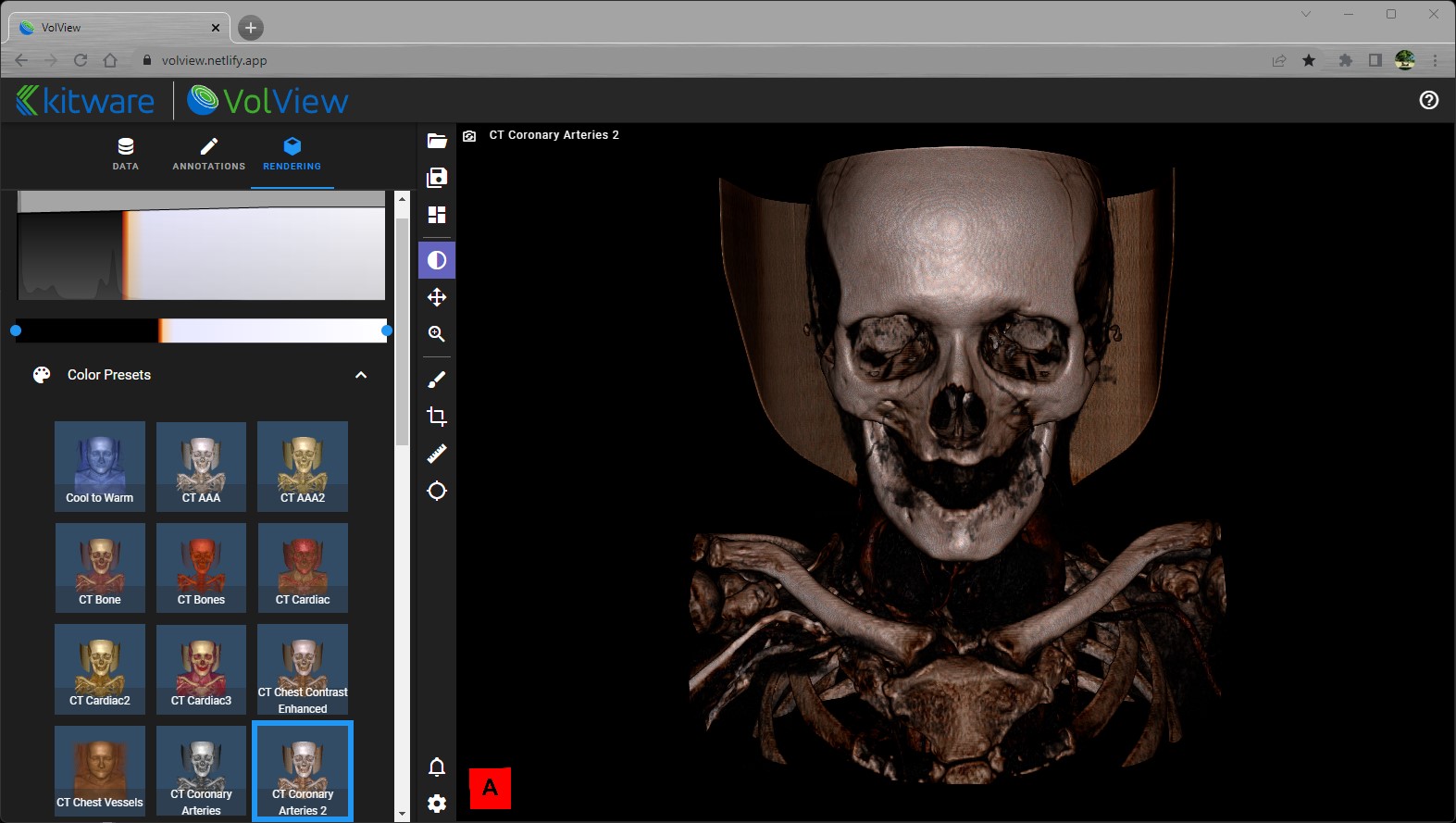Open the browser profile avatar
Image resolution: width=1456 pixels, height=823 pixels.
click(1405, 60)
